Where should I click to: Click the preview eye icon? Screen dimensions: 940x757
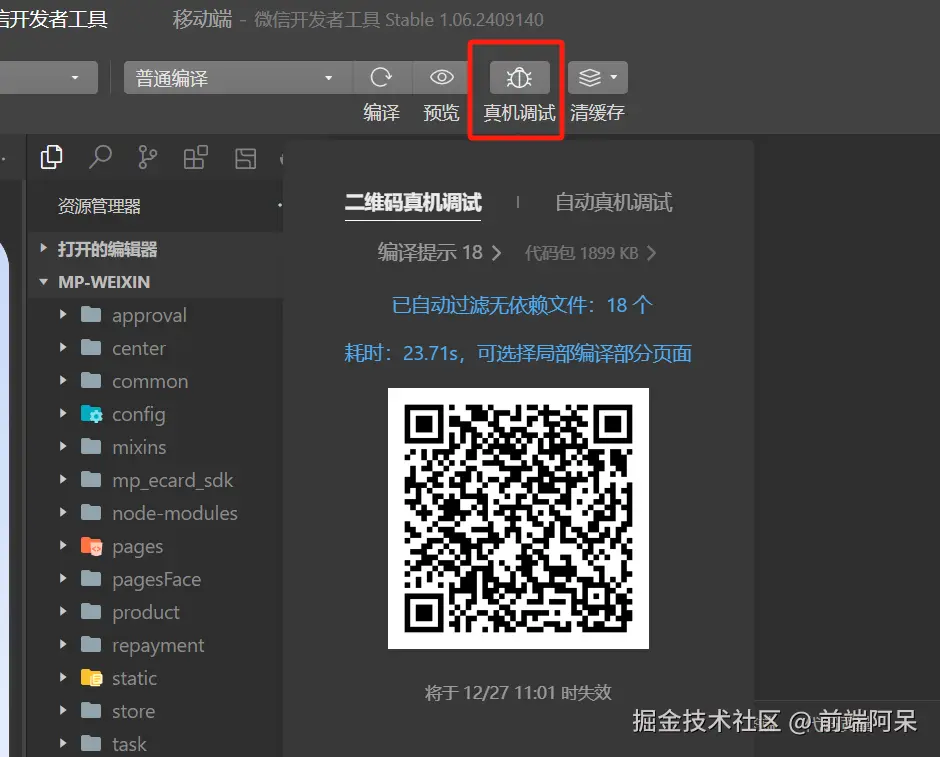point(442,77)
